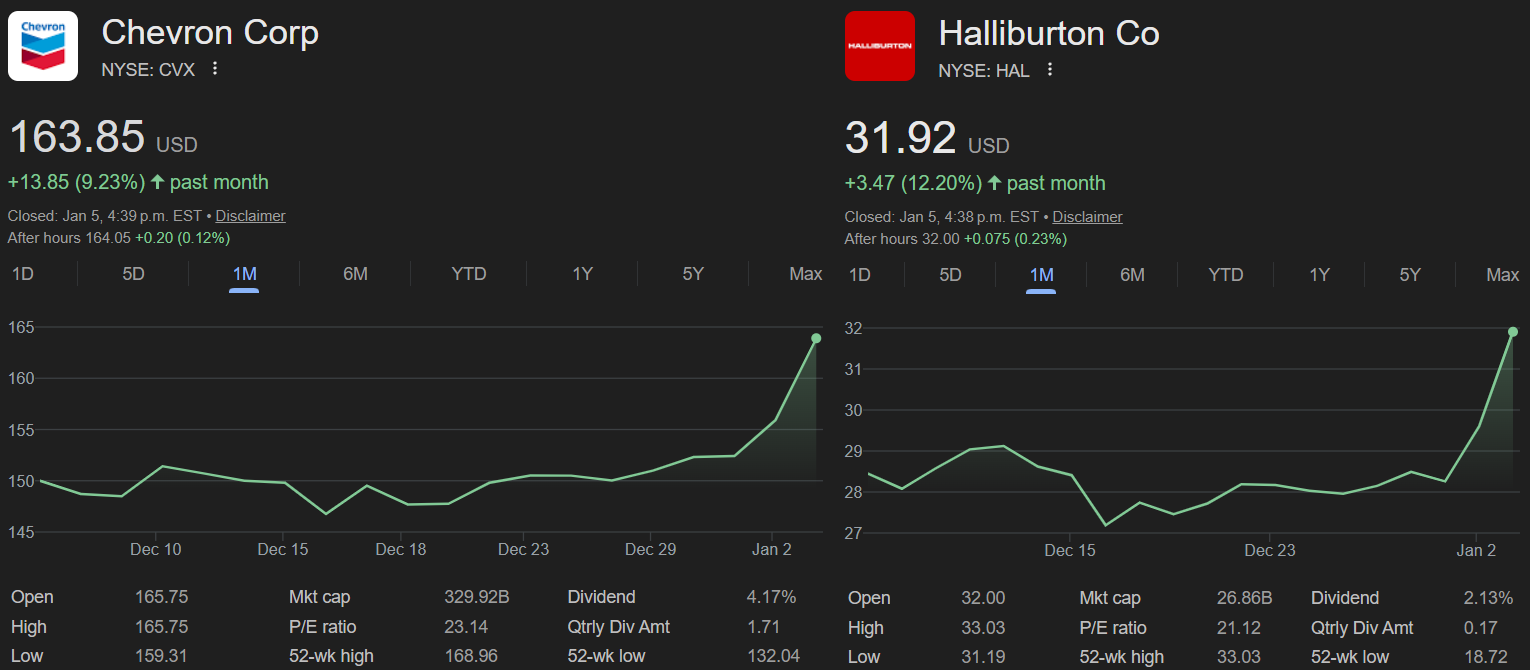Select the 1M tab on Halliburton chart
The height and width of the screenshot is (670, 1530).
1041,275
